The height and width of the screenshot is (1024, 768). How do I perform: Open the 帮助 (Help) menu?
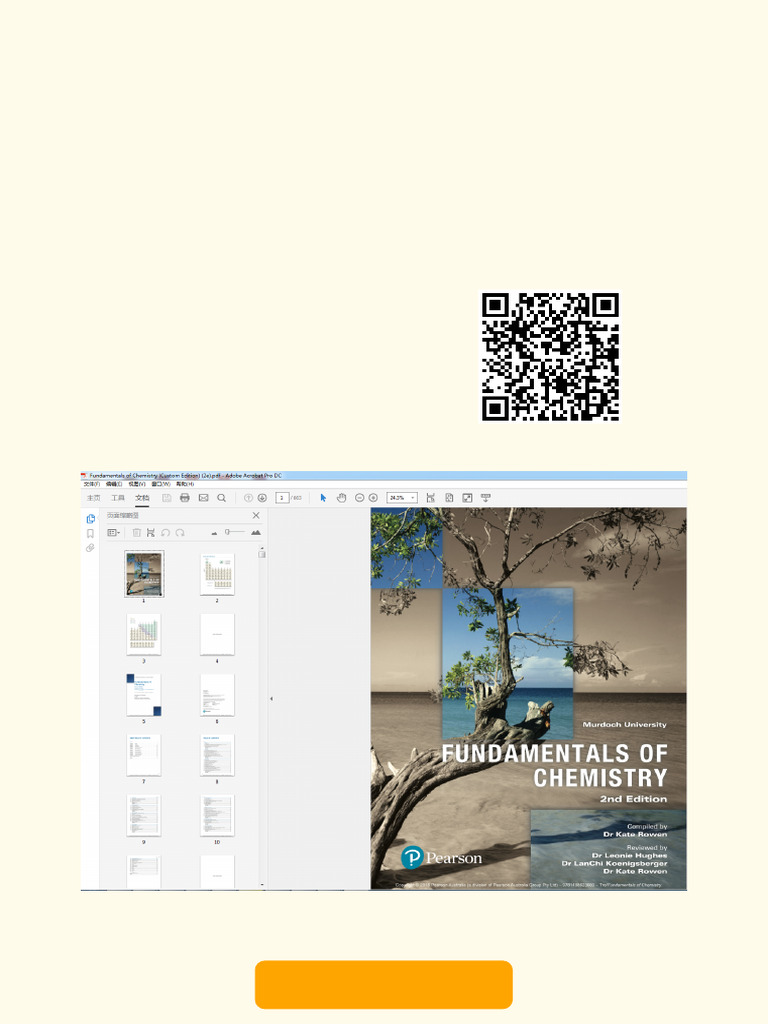185,484
